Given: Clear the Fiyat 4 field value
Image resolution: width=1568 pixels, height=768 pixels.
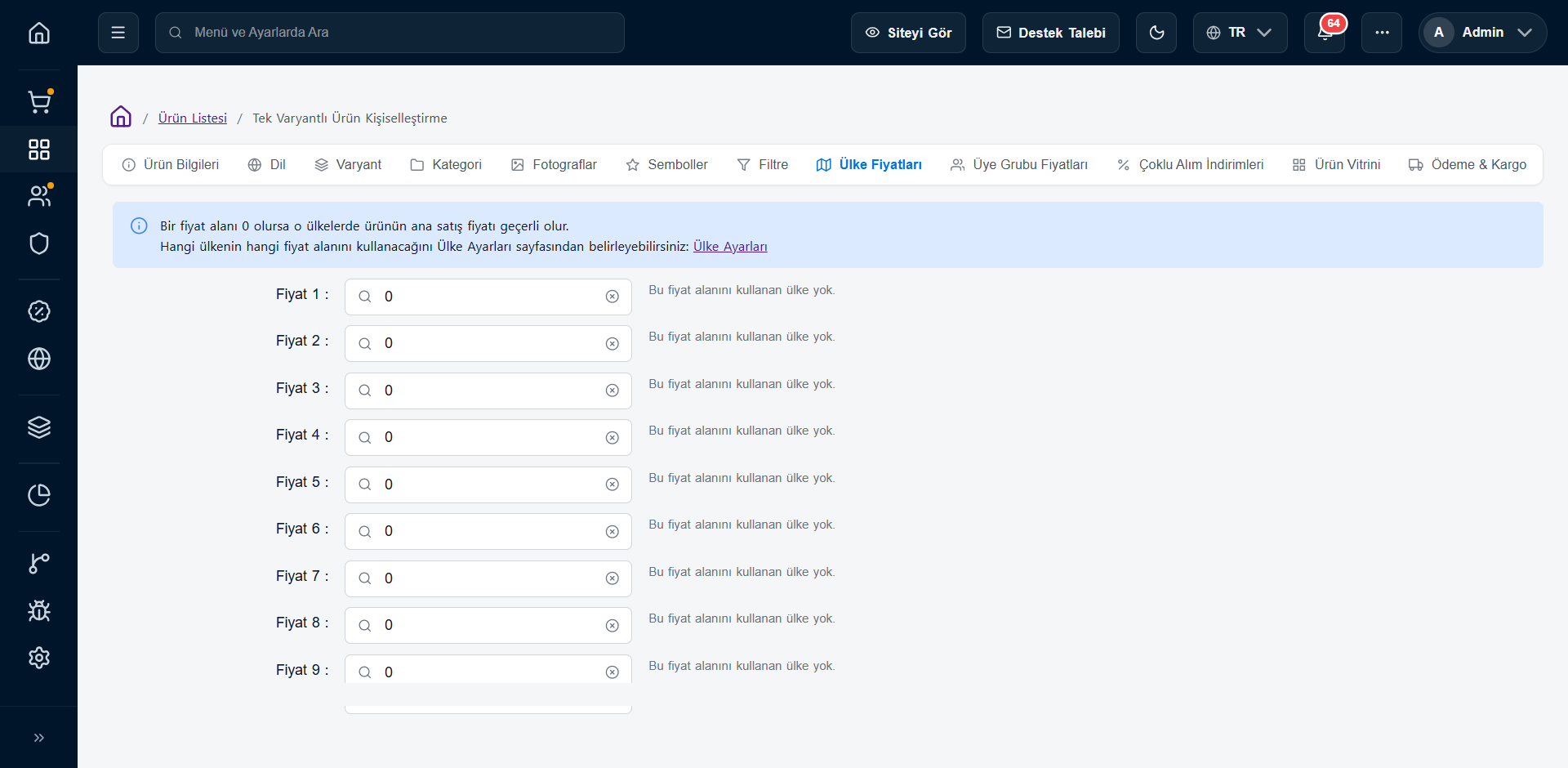Looking at the screenshot, I should 612,438.
